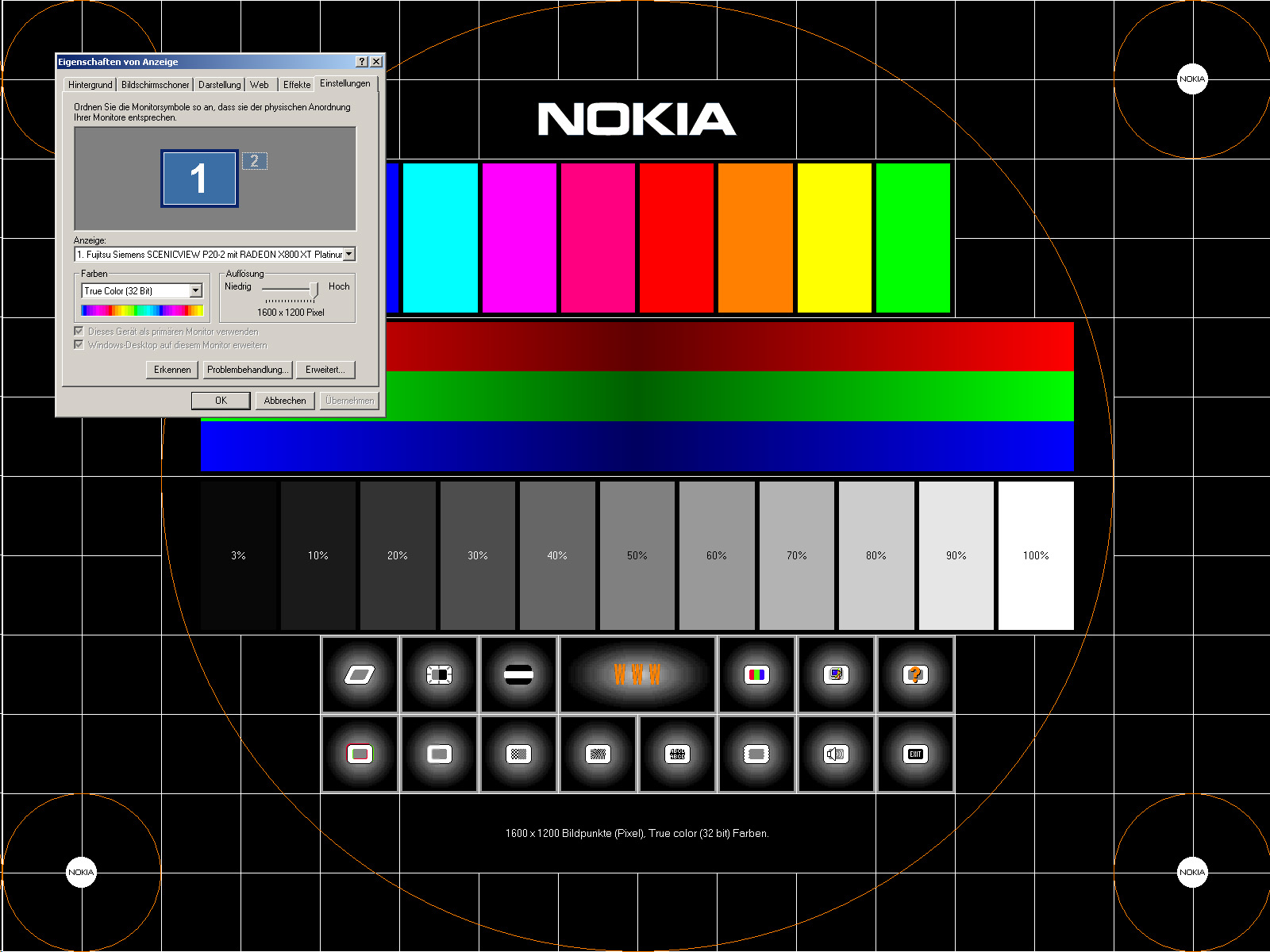Select the checkerboard resolution test icon
The width and height of the screenshot is (1270, 952).
pyautogui.click(x=518, y=754)
